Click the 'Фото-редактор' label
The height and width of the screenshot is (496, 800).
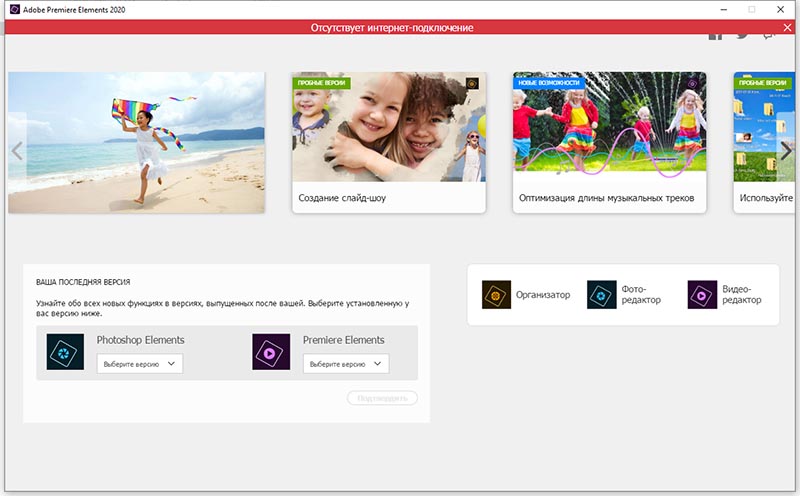coord(641,294)
